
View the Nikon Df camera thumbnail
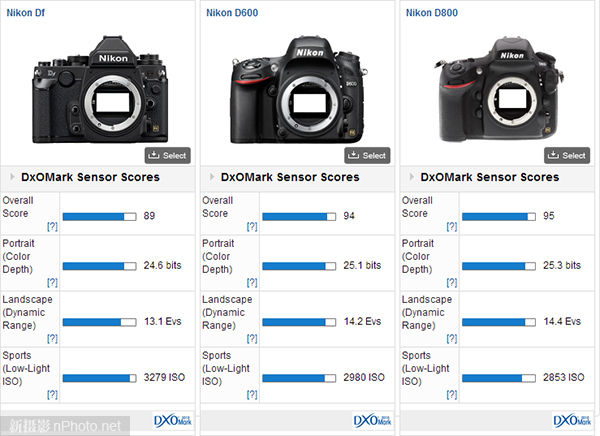tap(100, 90)
